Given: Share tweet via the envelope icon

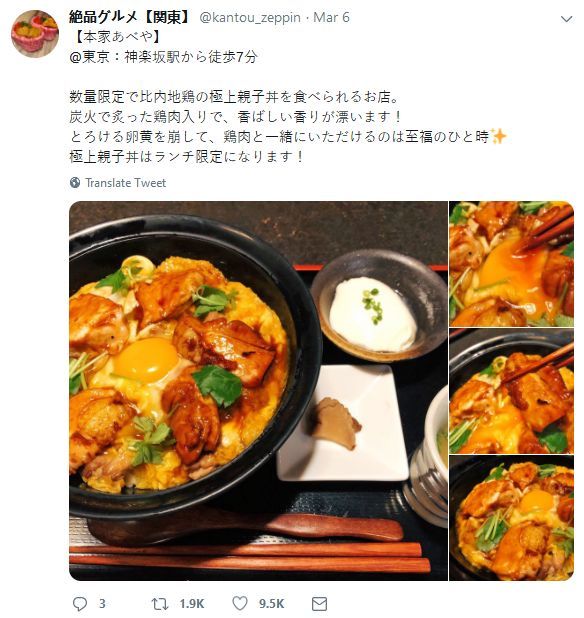Looking at the screenshot, I should tap(319, 603).
